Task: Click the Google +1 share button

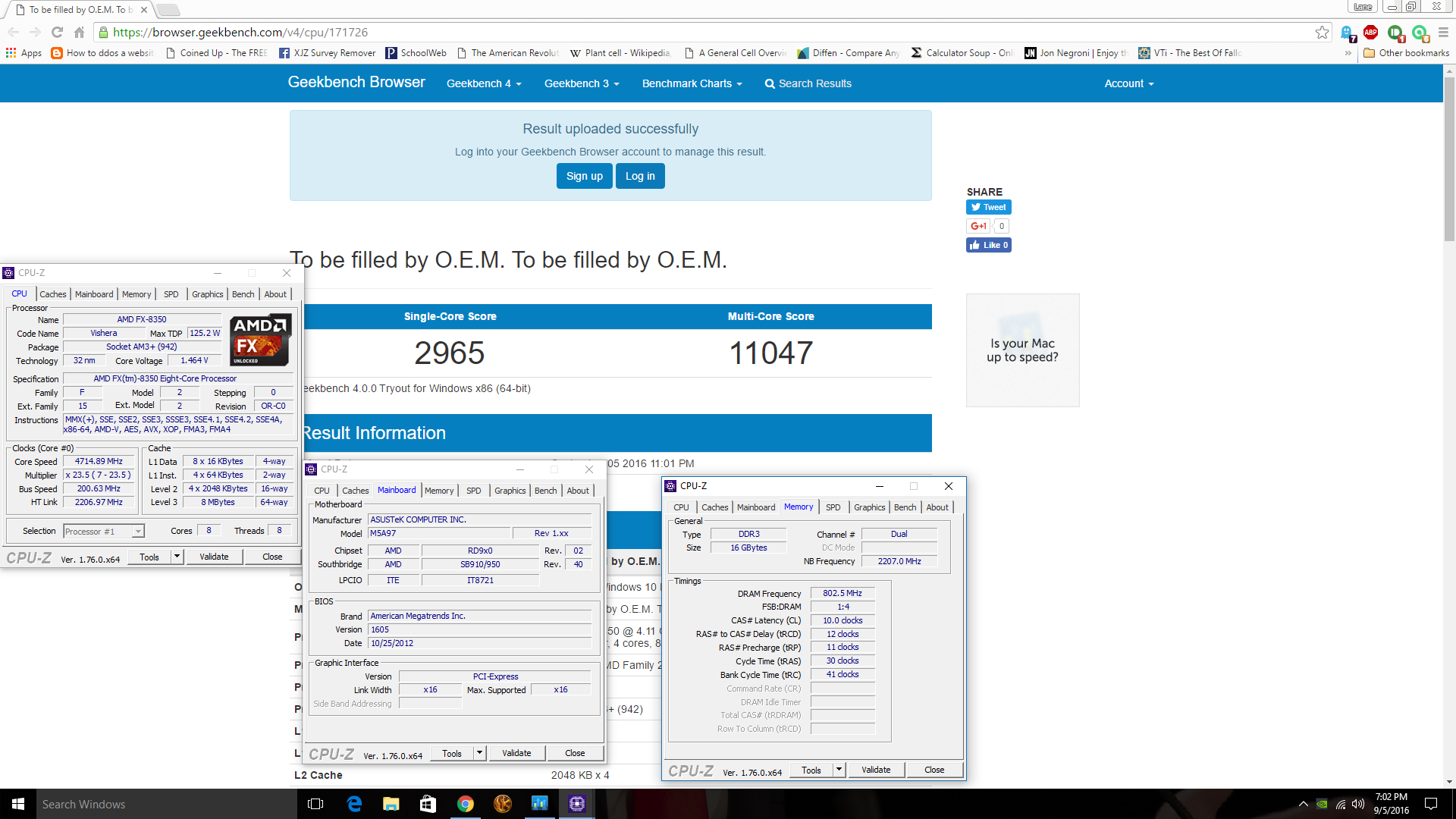Action: click(x=977, y=226)
